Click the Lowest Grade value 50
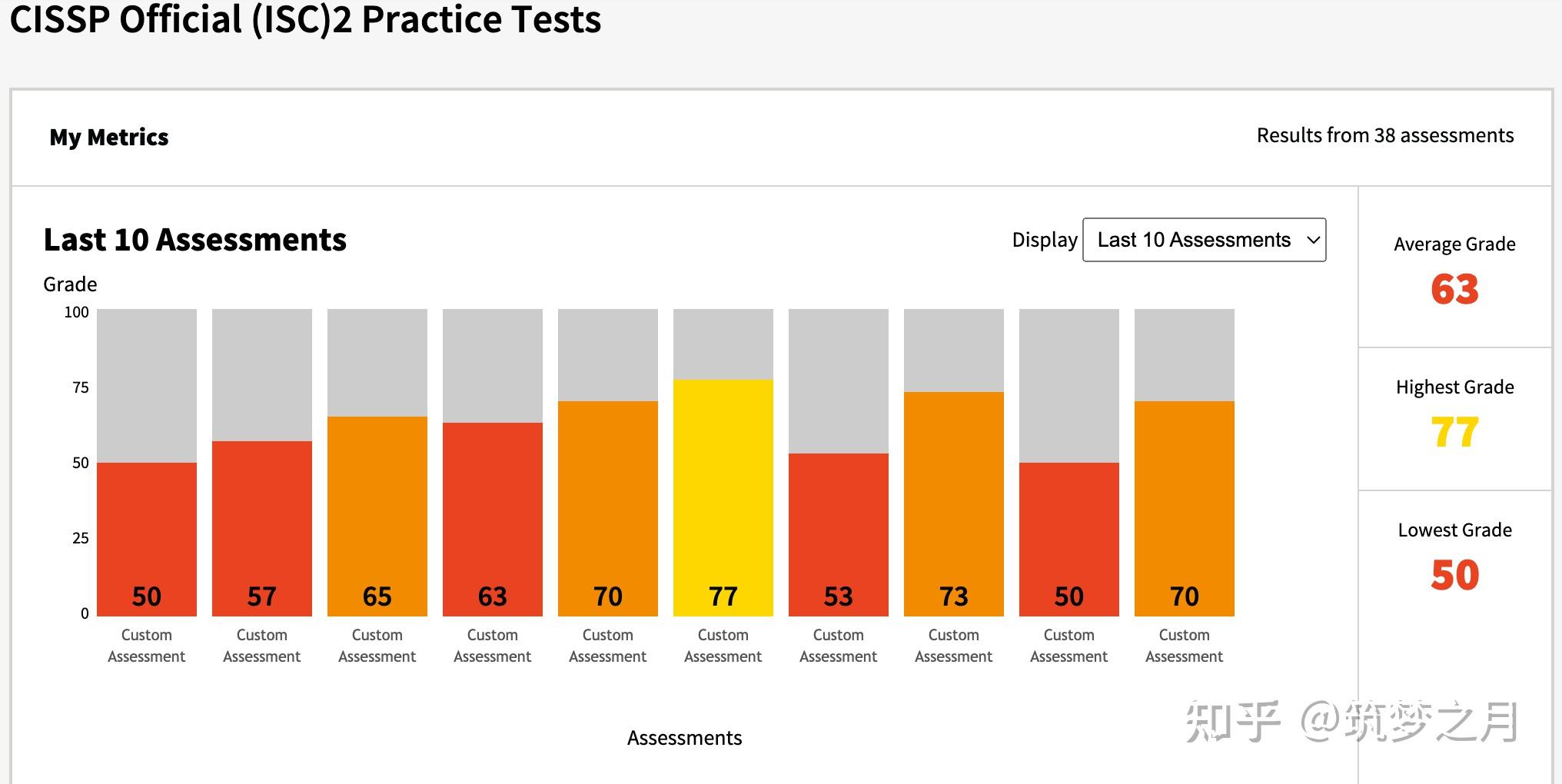The width and height of the screenshot is (1562, 784). pos(1454,576)
